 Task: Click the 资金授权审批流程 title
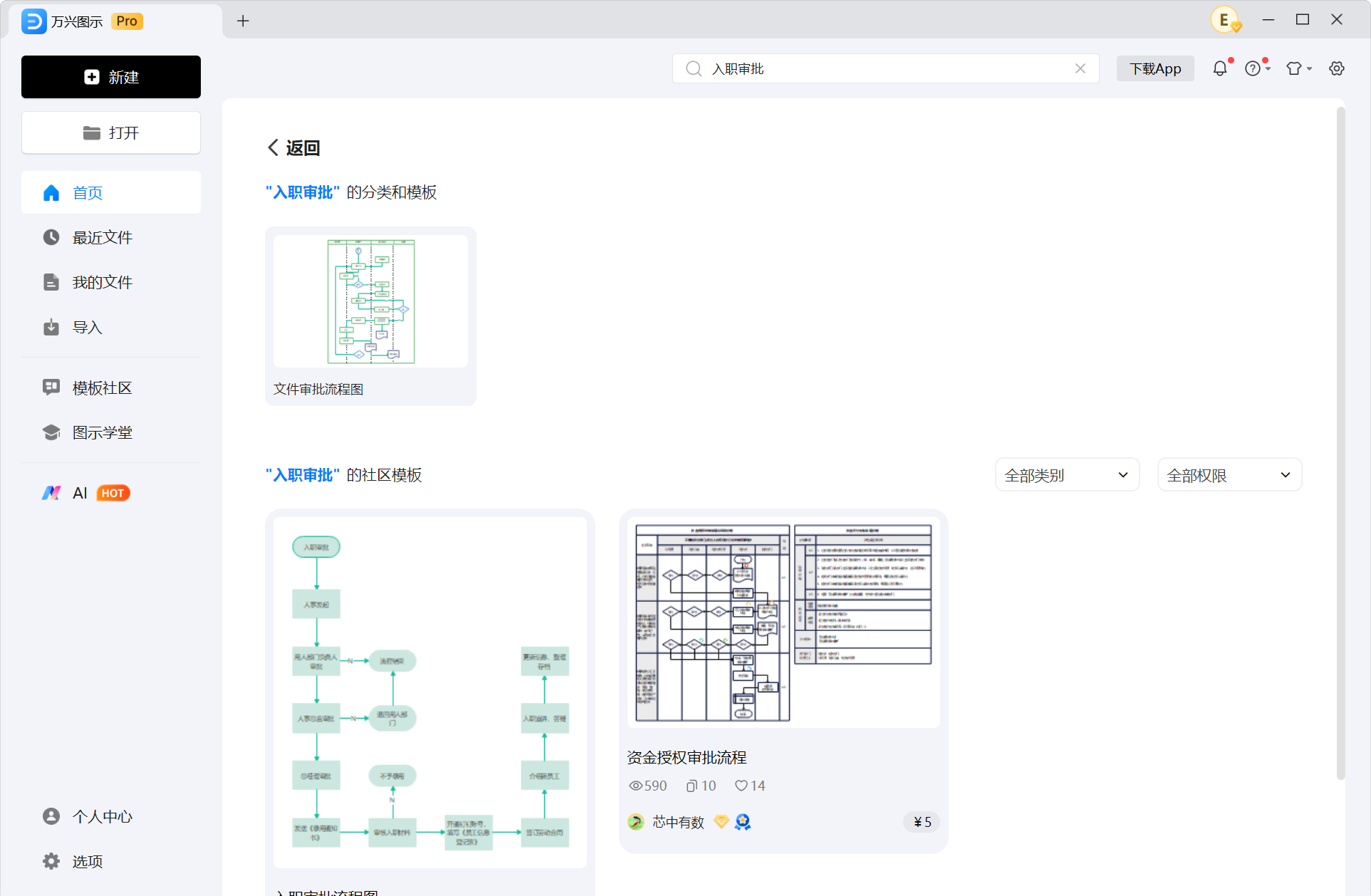click(x=687, y=757)
